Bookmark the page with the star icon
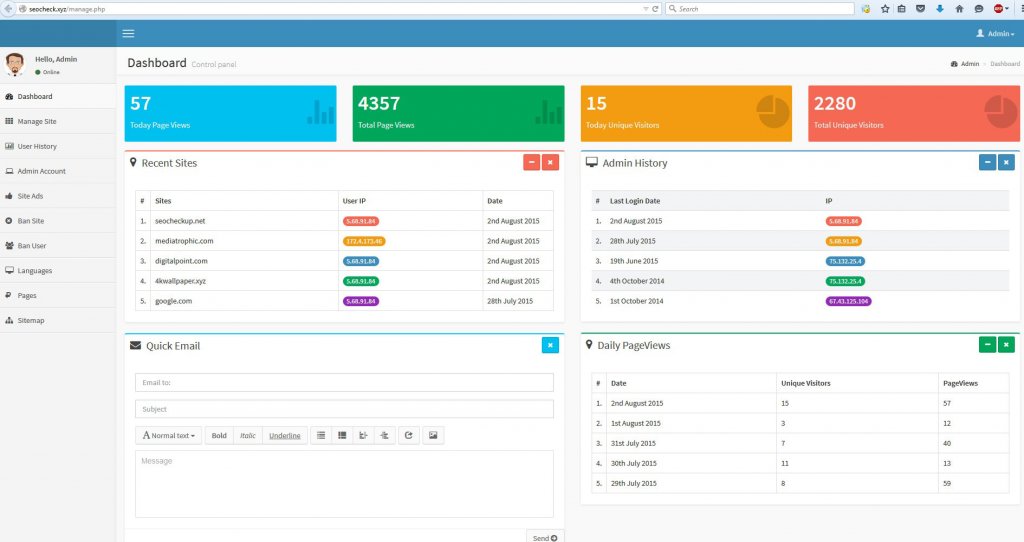This screenshot has width=1024, height=542. [x=884, y=8]
